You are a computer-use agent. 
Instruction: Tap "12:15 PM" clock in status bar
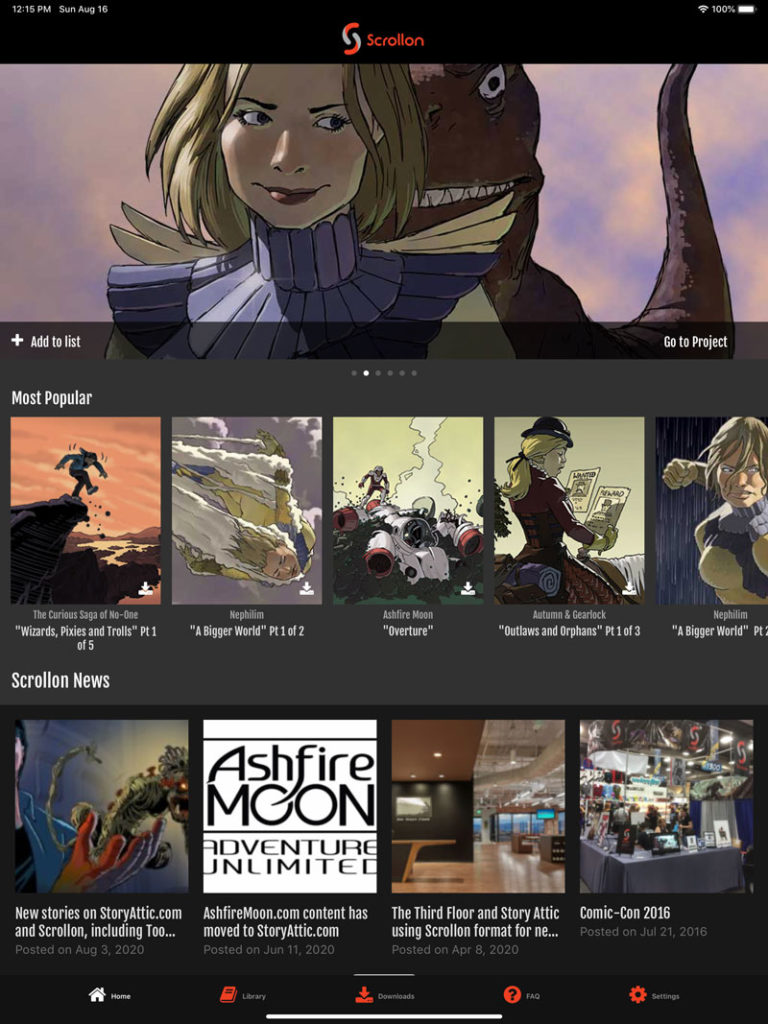(31, 9)
